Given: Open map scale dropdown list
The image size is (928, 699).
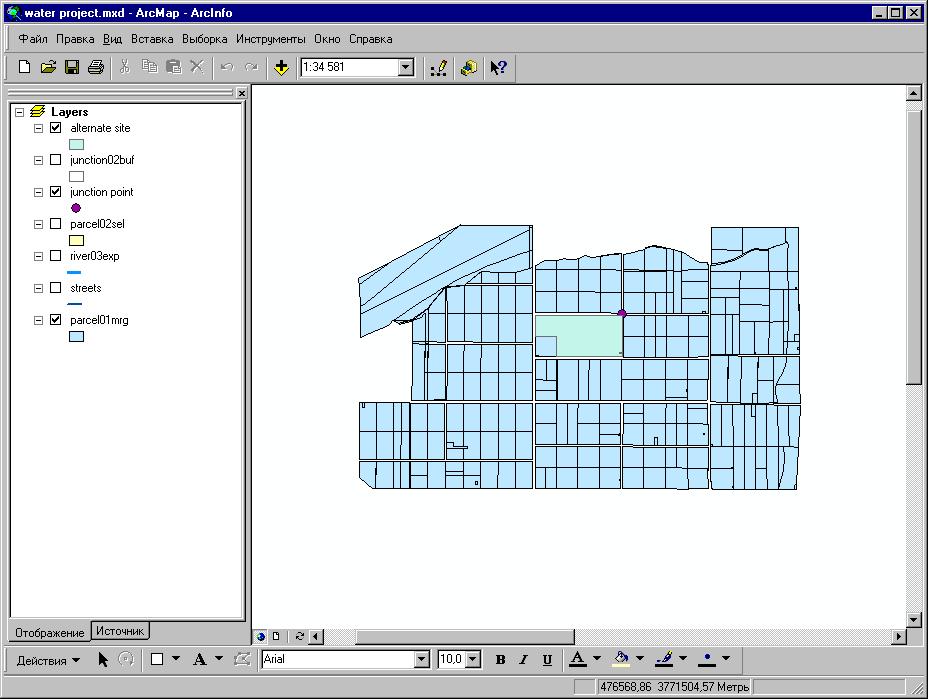Looking at the screenshot, I should 405,67.
